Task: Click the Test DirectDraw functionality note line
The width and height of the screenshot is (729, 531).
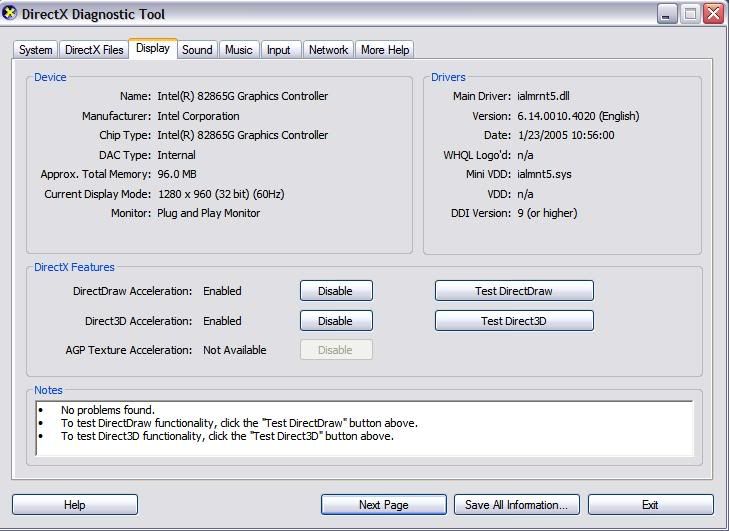Action: tap(239, 423)
